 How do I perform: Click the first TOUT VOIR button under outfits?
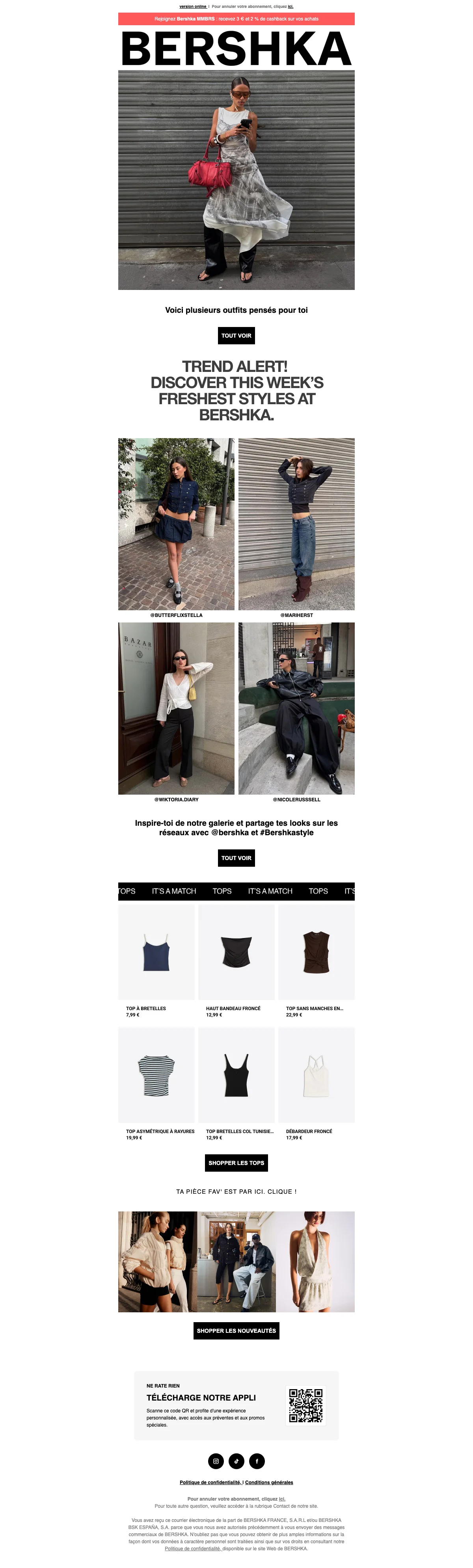coord(236,335)
